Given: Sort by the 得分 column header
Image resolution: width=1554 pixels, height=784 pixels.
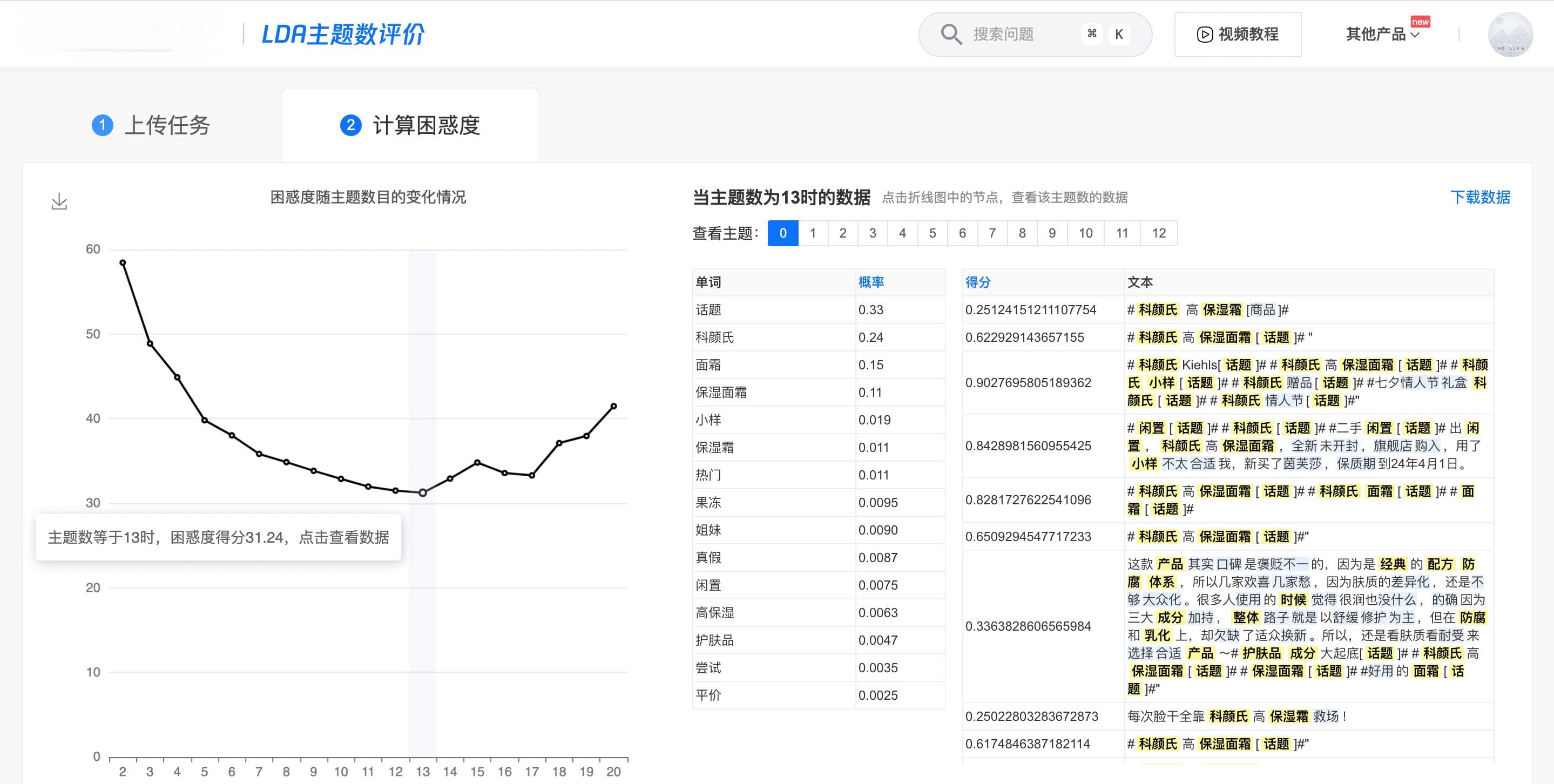Looking at the screenshot, I should pos(978,282).
